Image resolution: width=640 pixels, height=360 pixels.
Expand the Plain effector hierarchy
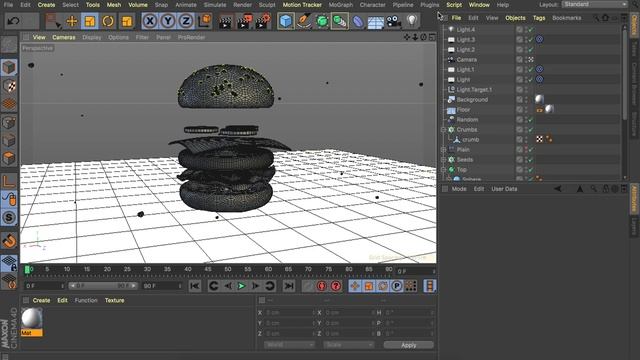[x=444, y=150]
